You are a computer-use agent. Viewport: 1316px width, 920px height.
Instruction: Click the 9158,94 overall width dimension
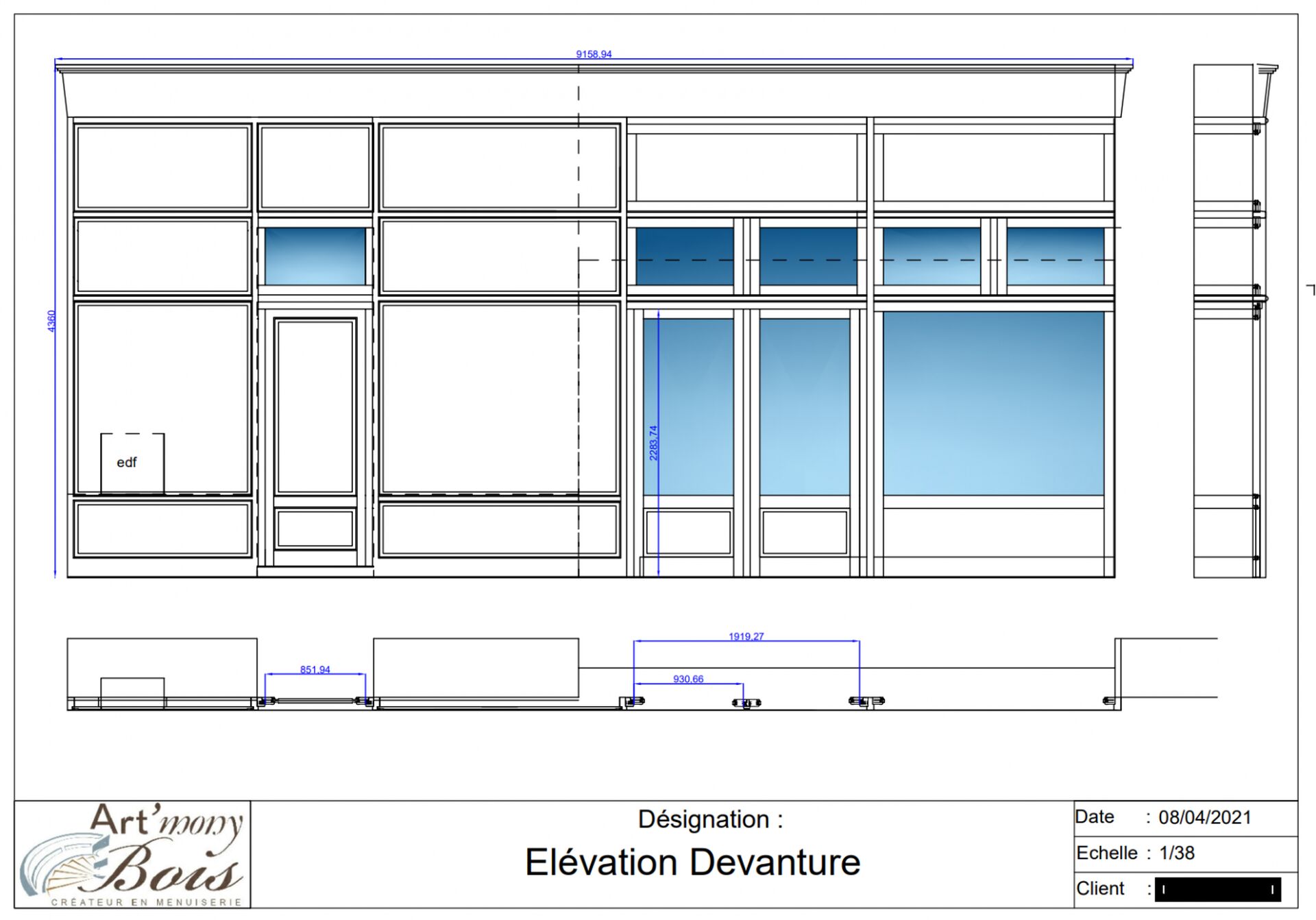(594, 54)
